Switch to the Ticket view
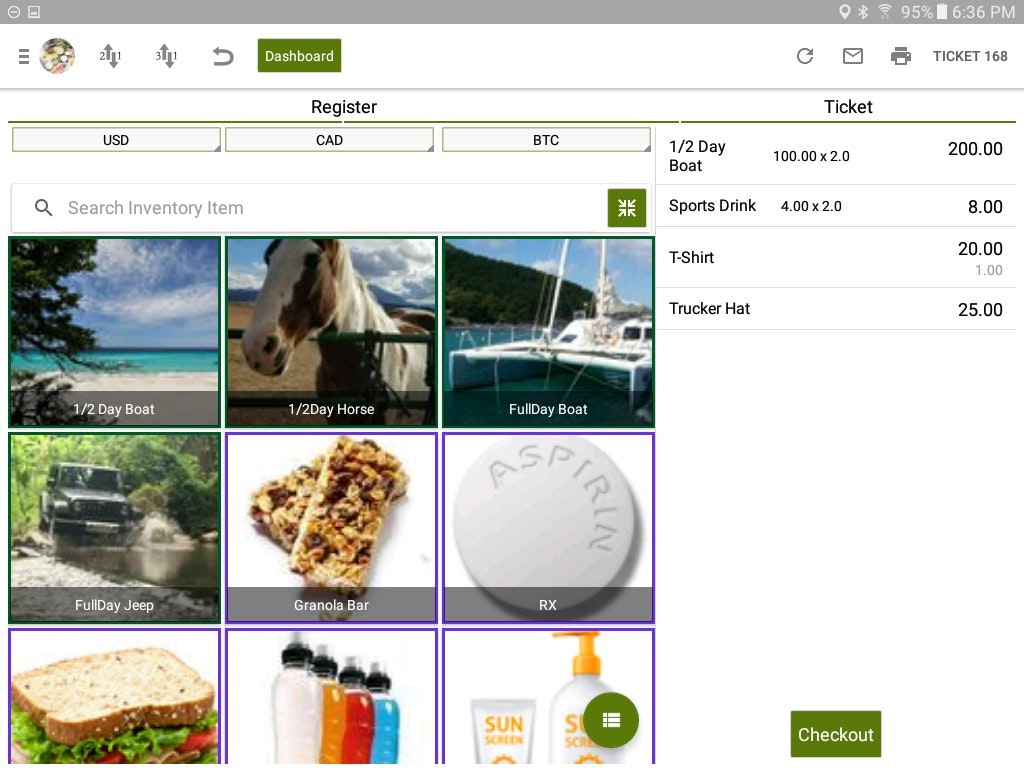Image resolution: width=1024 pixels, height=768 pixels. pyautogui.click(x=848, y=107)
